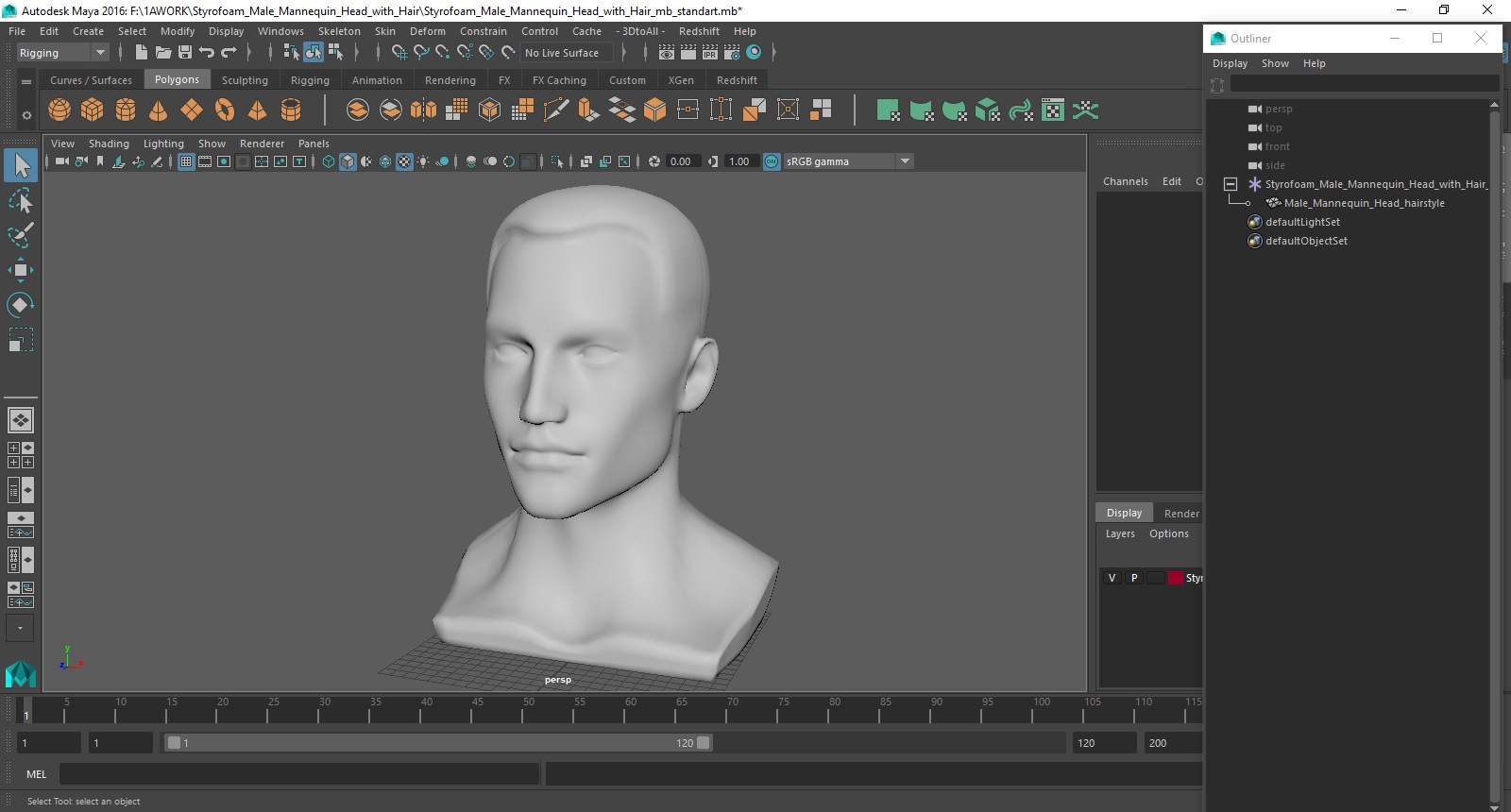Open the Channels menu in Channel Box
The width and height of the screenshot is (1511, 812).
[1126, 181]
